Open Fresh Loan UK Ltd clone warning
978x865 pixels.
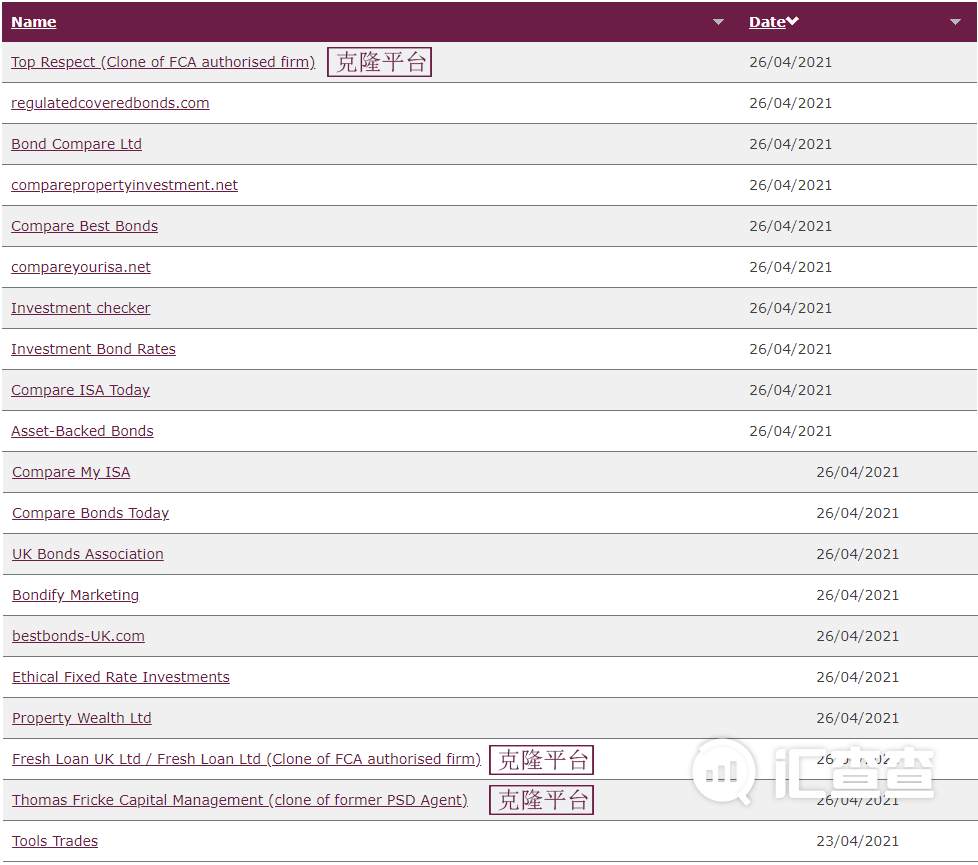pos(246,759)
